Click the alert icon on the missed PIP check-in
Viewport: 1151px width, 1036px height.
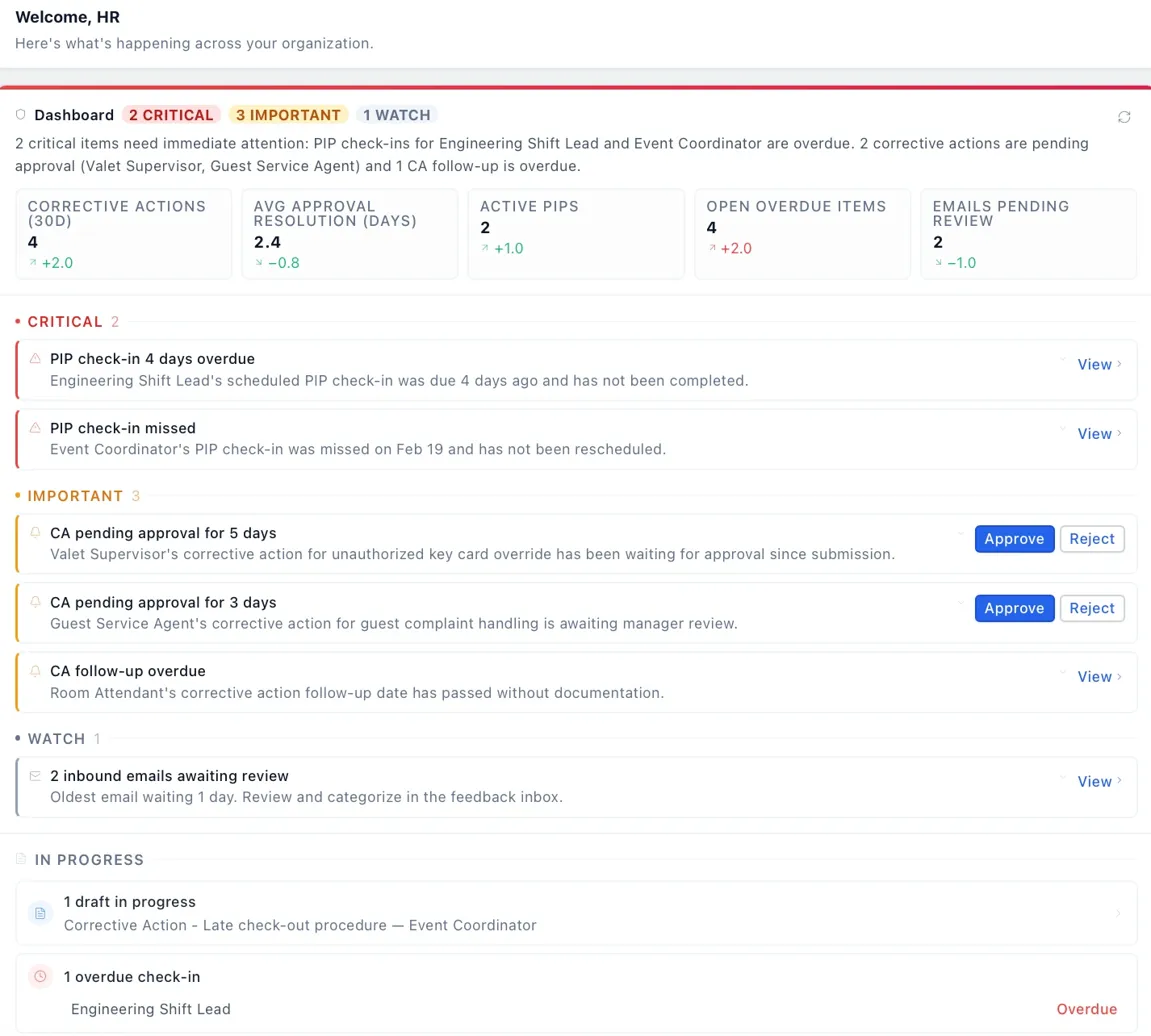coord(34,429)
